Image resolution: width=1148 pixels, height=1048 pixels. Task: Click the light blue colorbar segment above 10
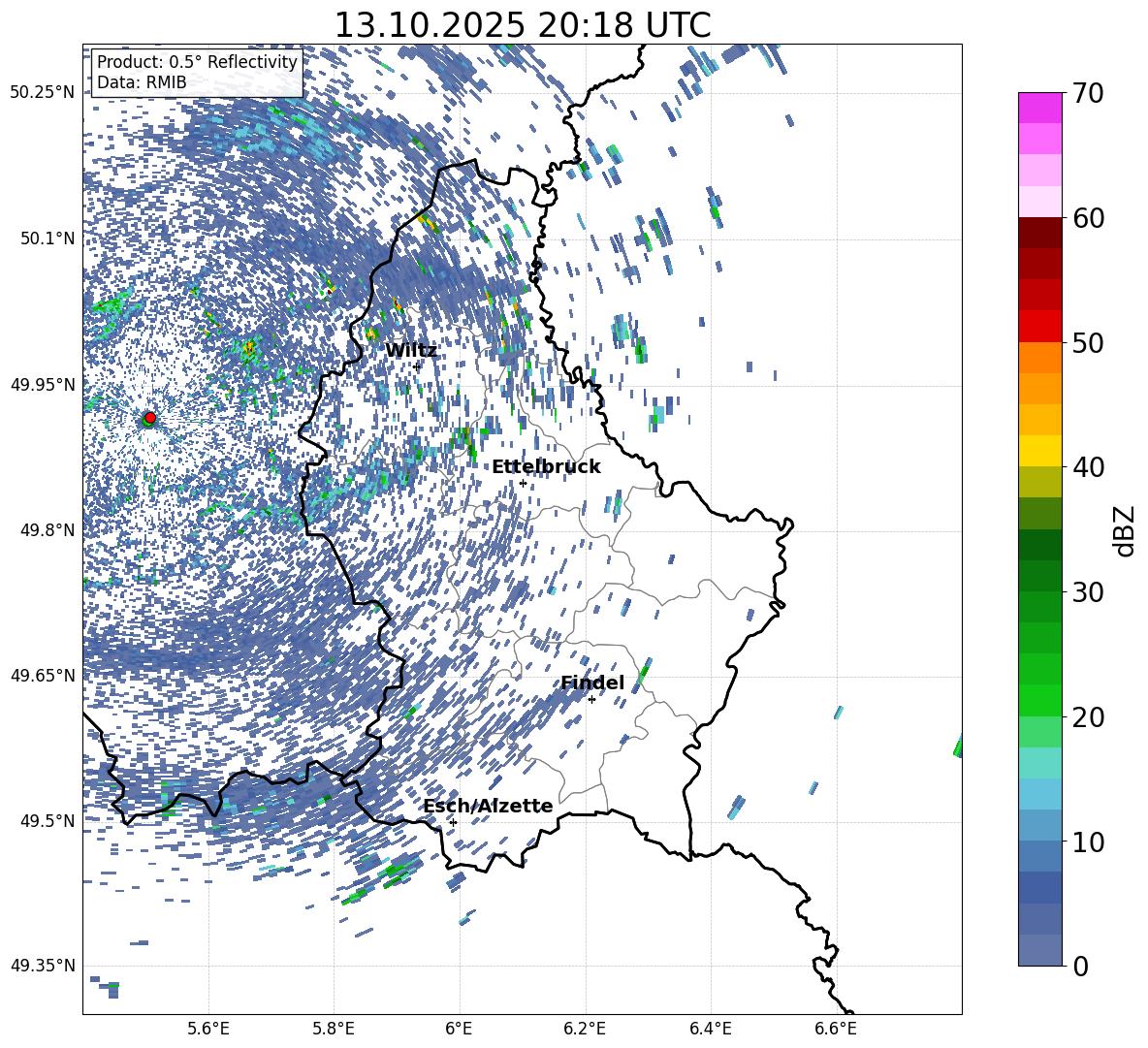(1039, 794)
